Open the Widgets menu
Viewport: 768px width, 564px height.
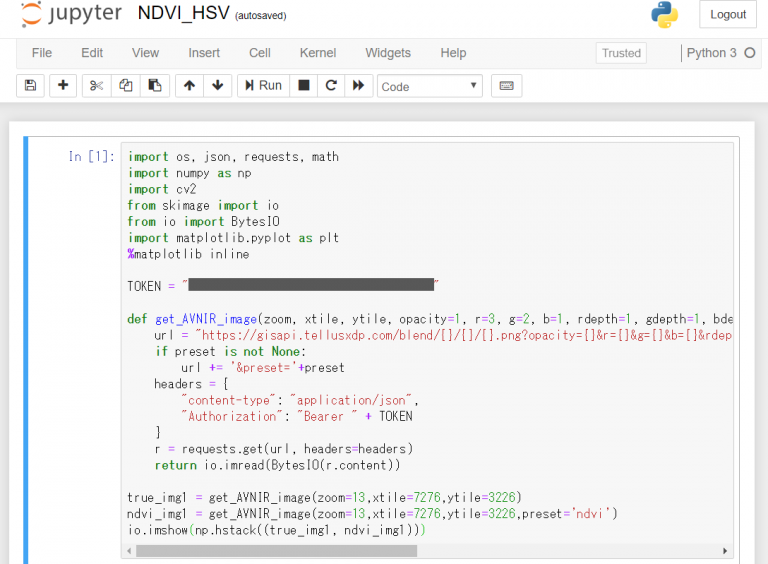click(388, 53)
